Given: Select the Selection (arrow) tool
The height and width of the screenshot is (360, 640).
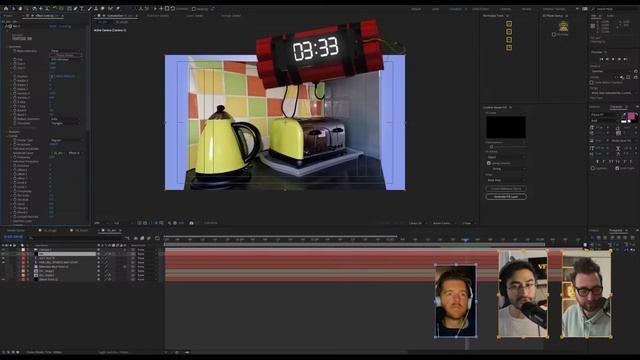Looking at the screenshot, I should click(x=13, y=9).
